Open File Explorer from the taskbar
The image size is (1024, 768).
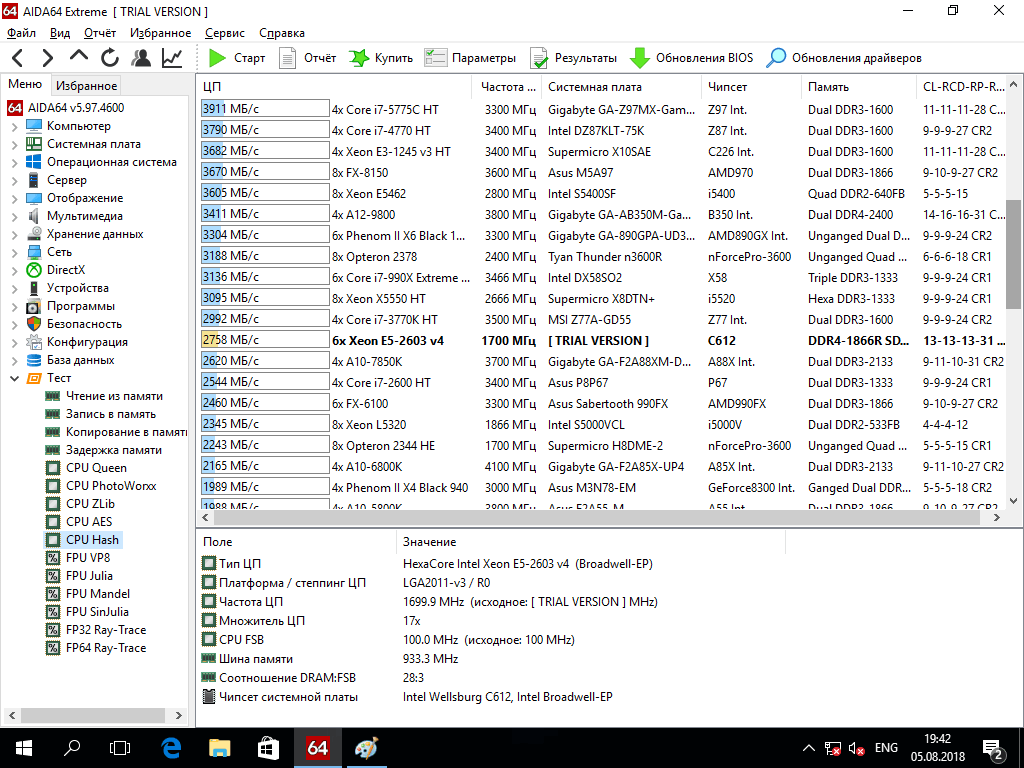coord(219,748)
